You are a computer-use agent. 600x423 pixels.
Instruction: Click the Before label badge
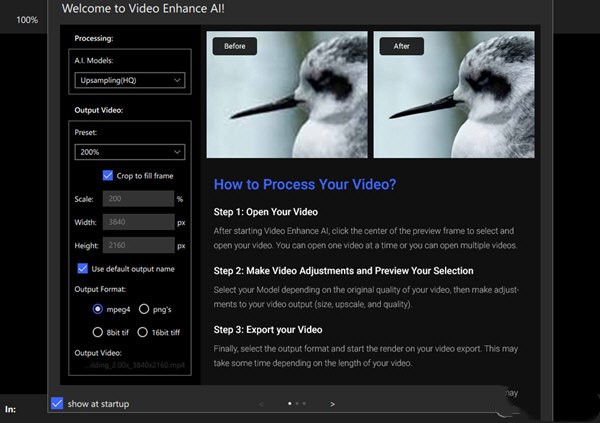(x=235, y=46)
